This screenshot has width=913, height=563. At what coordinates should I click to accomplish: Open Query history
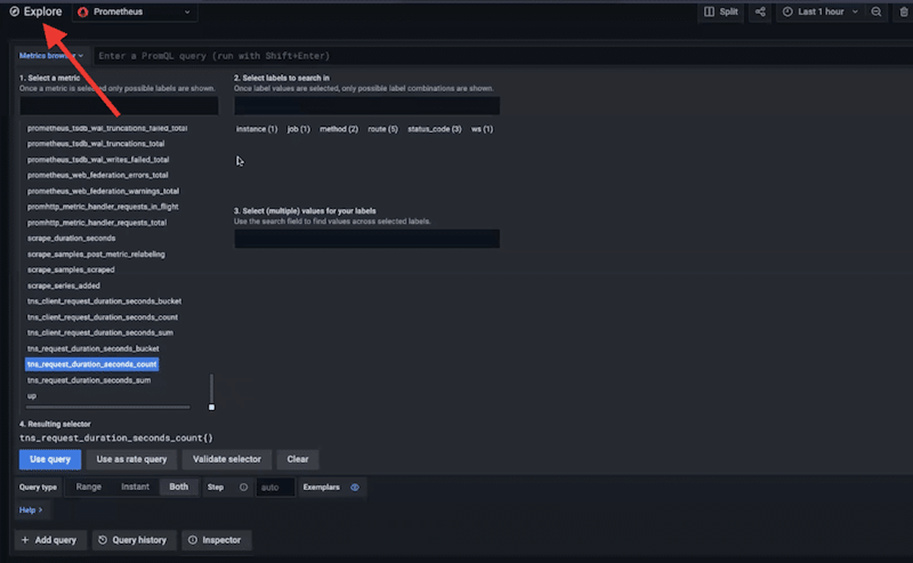tap(132, 540)
